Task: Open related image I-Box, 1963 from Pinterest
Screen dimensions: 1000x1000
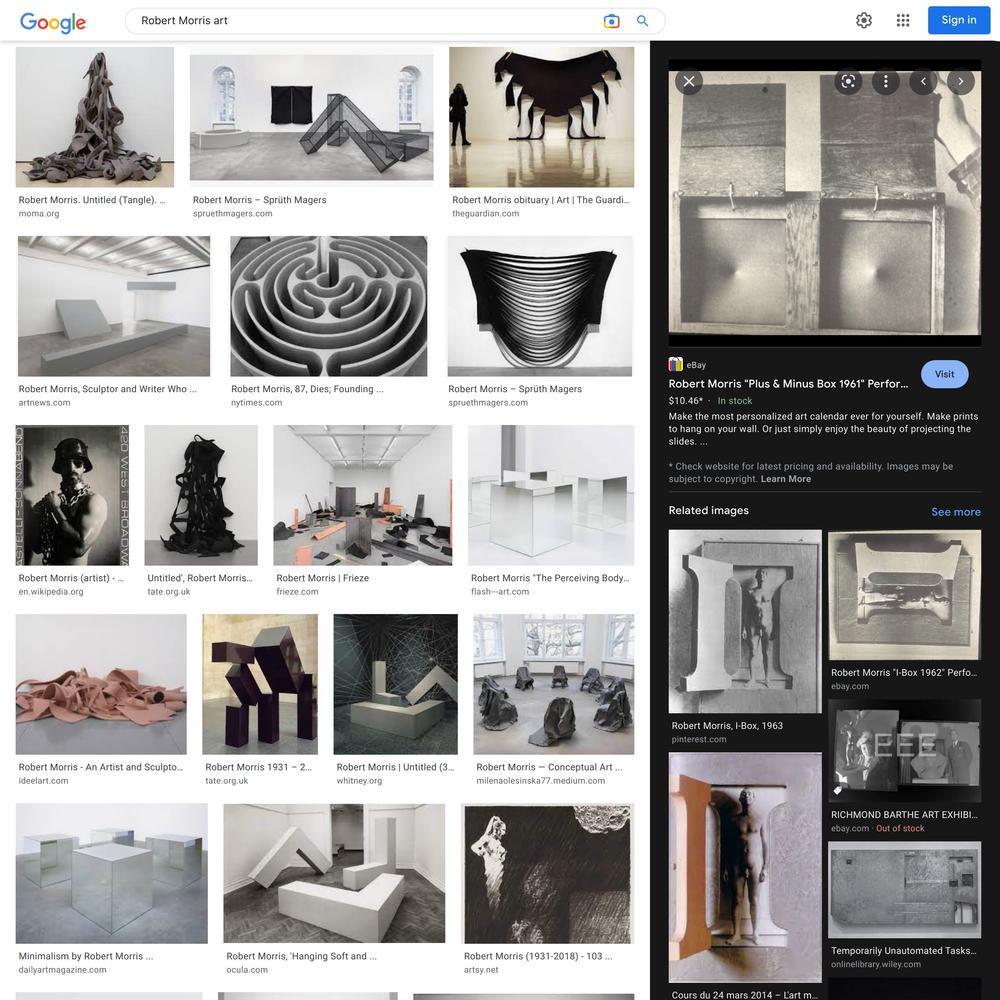Action: coord(745,621)
